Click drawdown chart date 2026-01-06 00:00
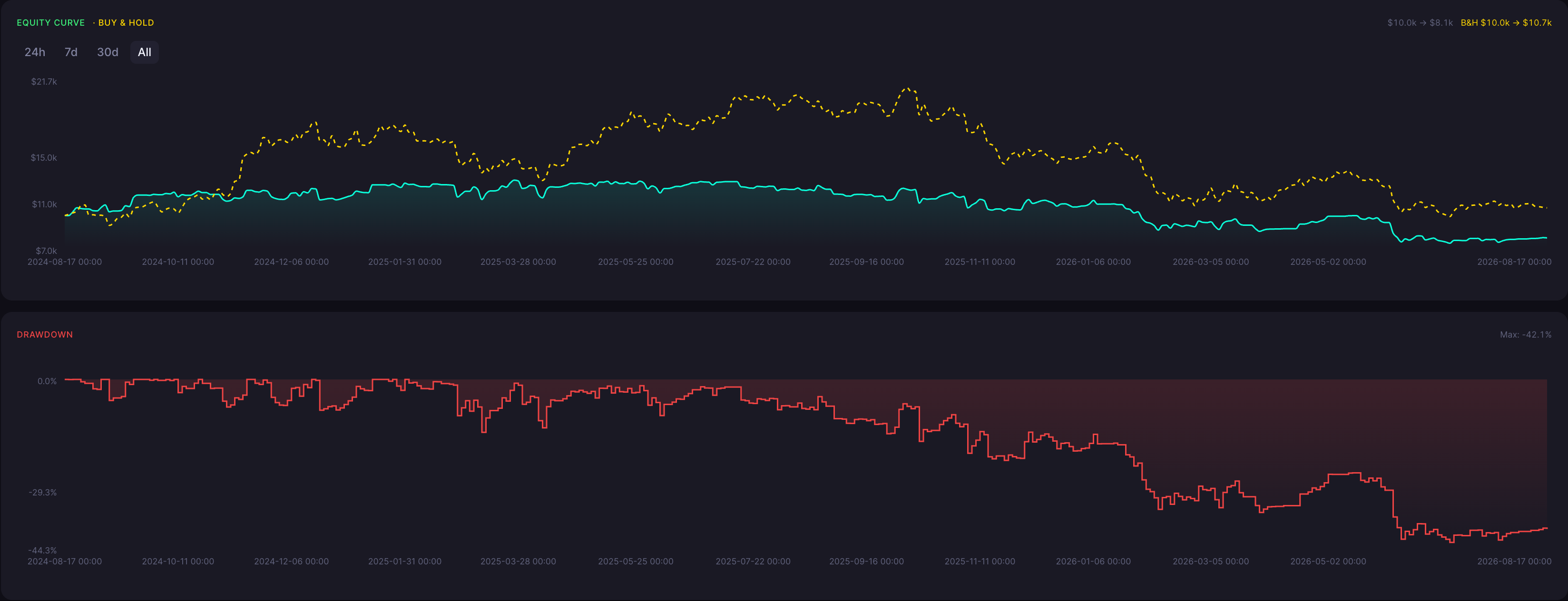 [1093, 562]
